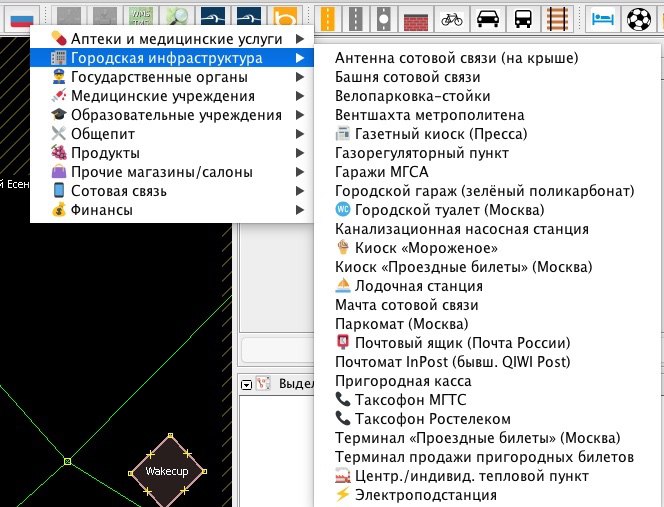Click the mailbox icon of Почтовый ящик
The width and height of the screenshot is (664, 507).
click(x=343, y=342)
